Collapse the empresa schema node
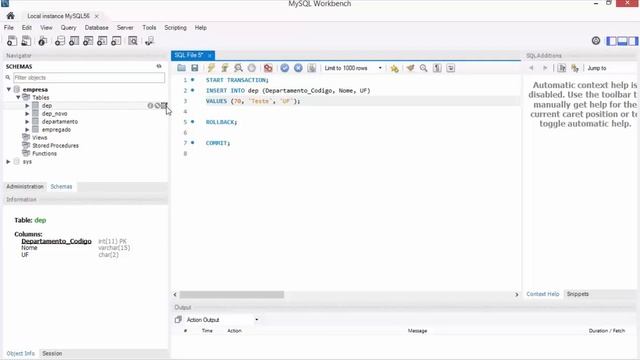 9,89
